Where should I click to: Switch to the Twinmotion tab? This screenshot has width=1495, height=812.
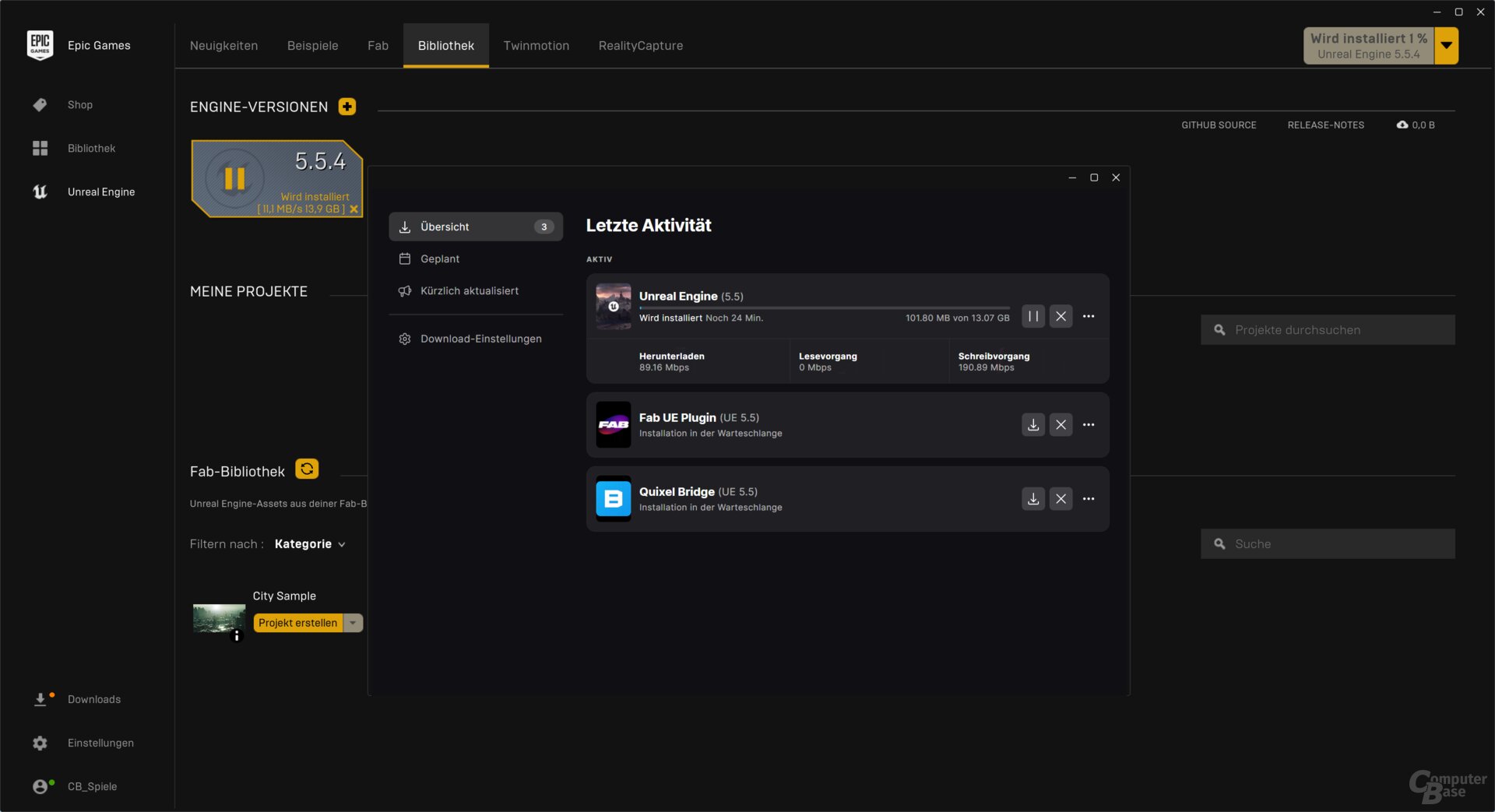pos(536,45)
